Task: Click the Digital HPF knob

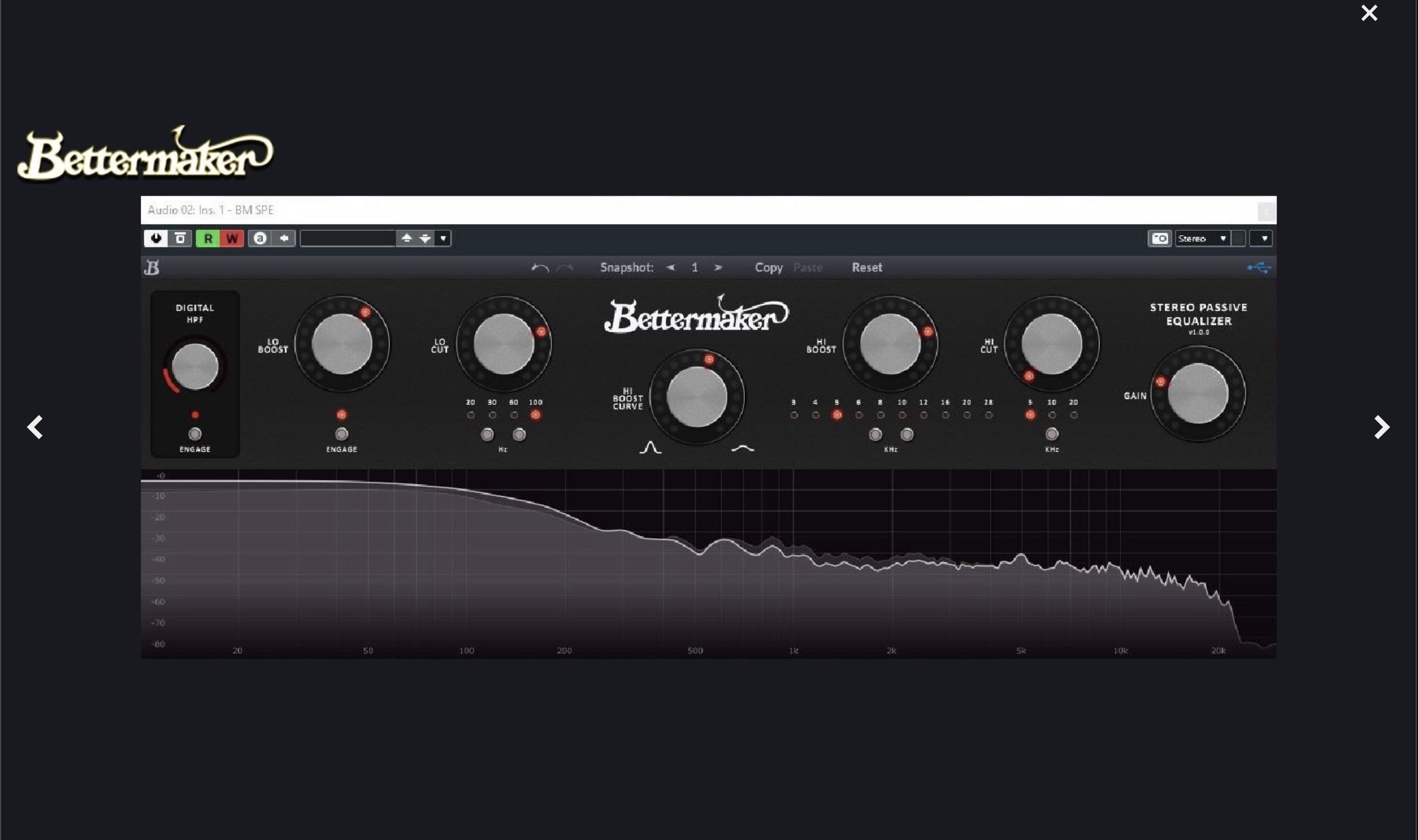Action: pos(195,366)
